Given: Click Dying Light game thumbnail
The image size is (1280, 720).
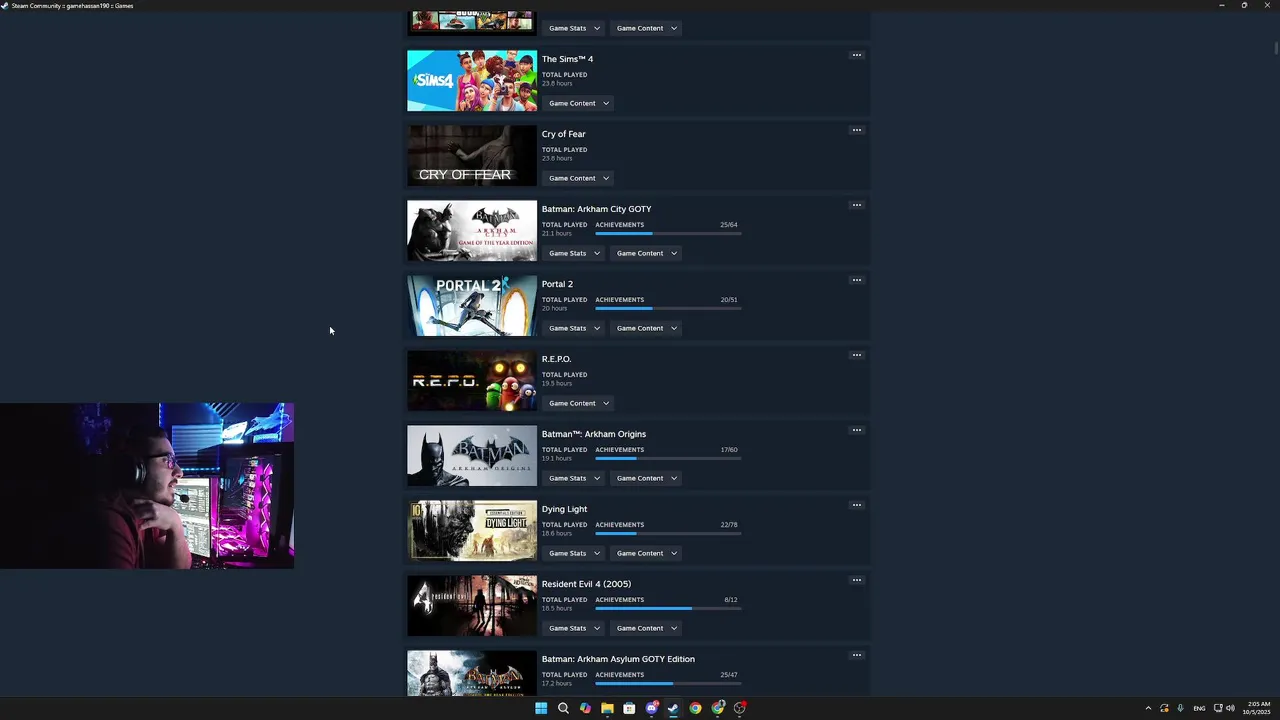Looking at the screenshot, I should coord(472,531).
